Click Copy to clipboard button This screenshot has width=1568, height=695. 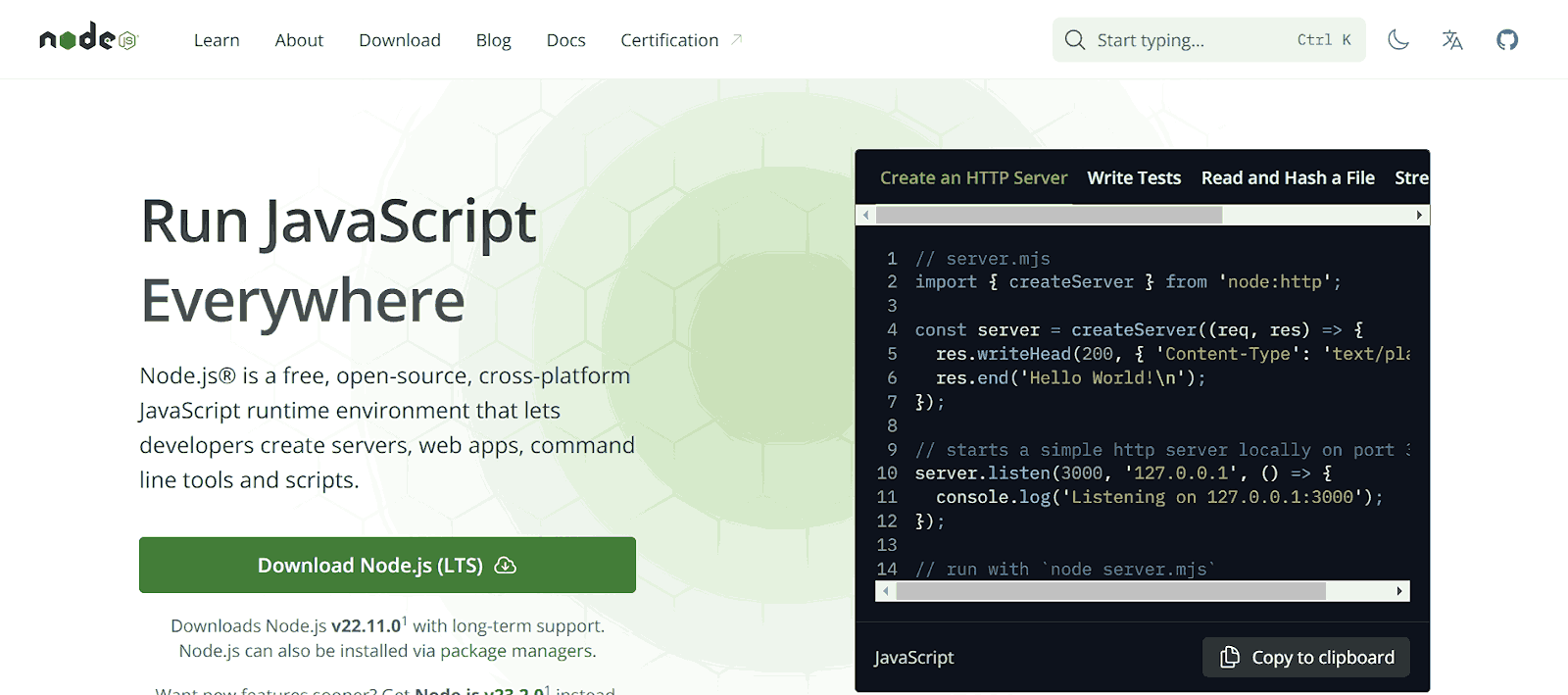pyautogui.click(x=1306, y=658)
